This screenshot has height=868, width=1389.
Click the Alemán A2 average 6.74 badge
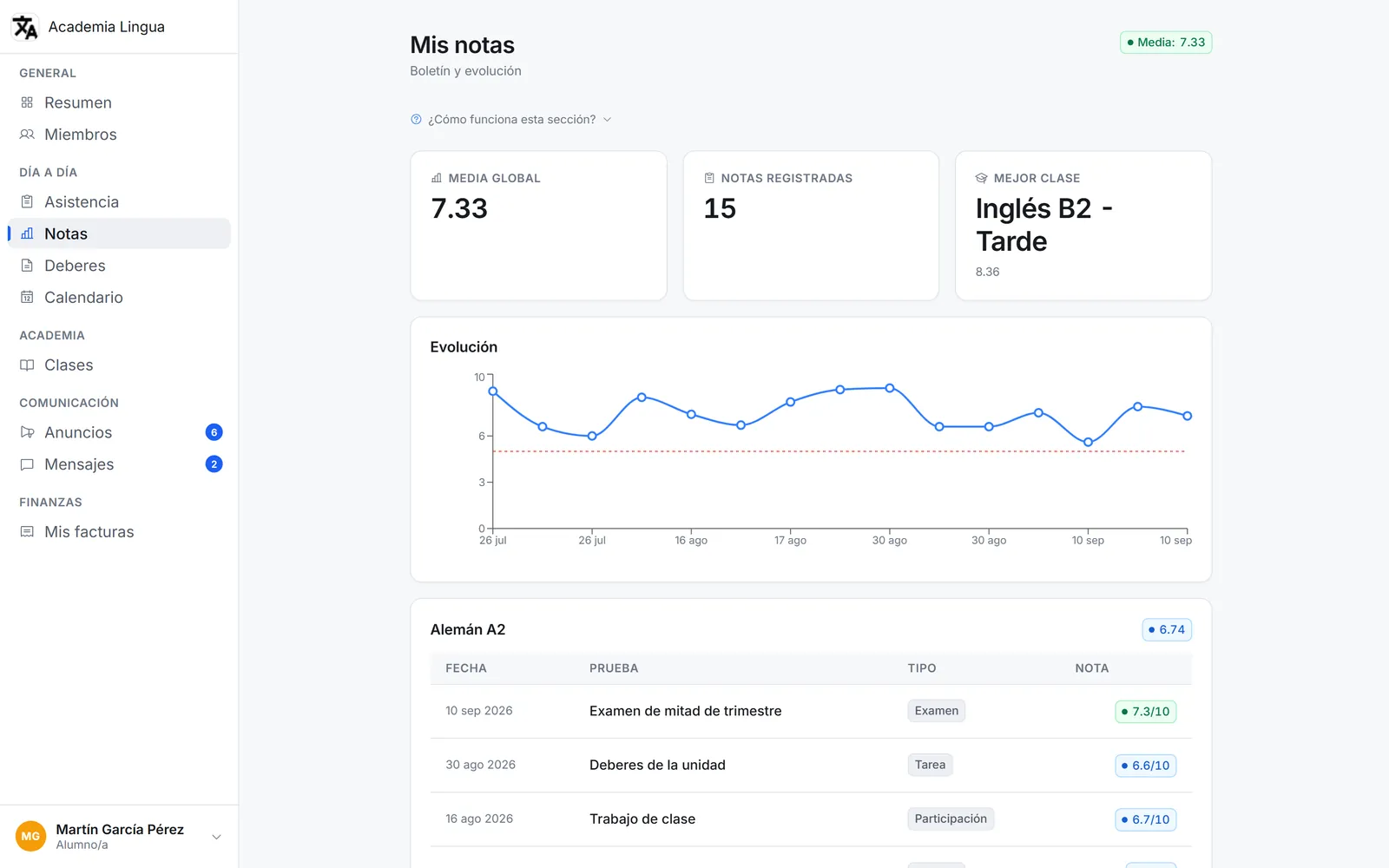[x=1167, y=630]
